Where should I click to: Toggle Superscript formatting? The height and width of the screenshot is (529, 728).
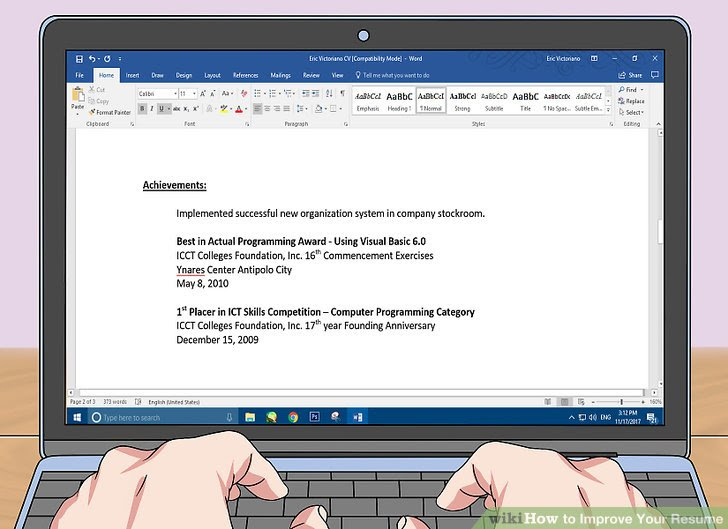pyautogui.click(x=195, y=109)
